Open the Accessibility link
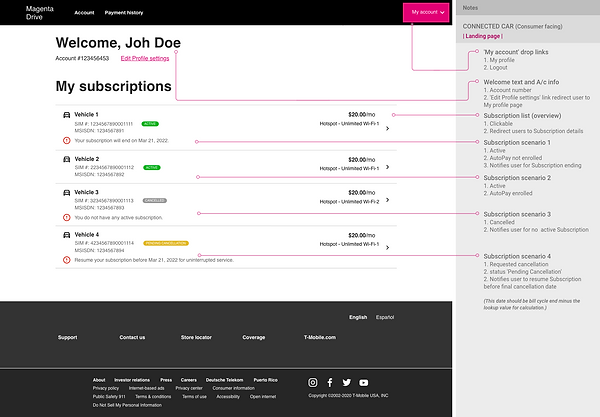 coord(228,396)
